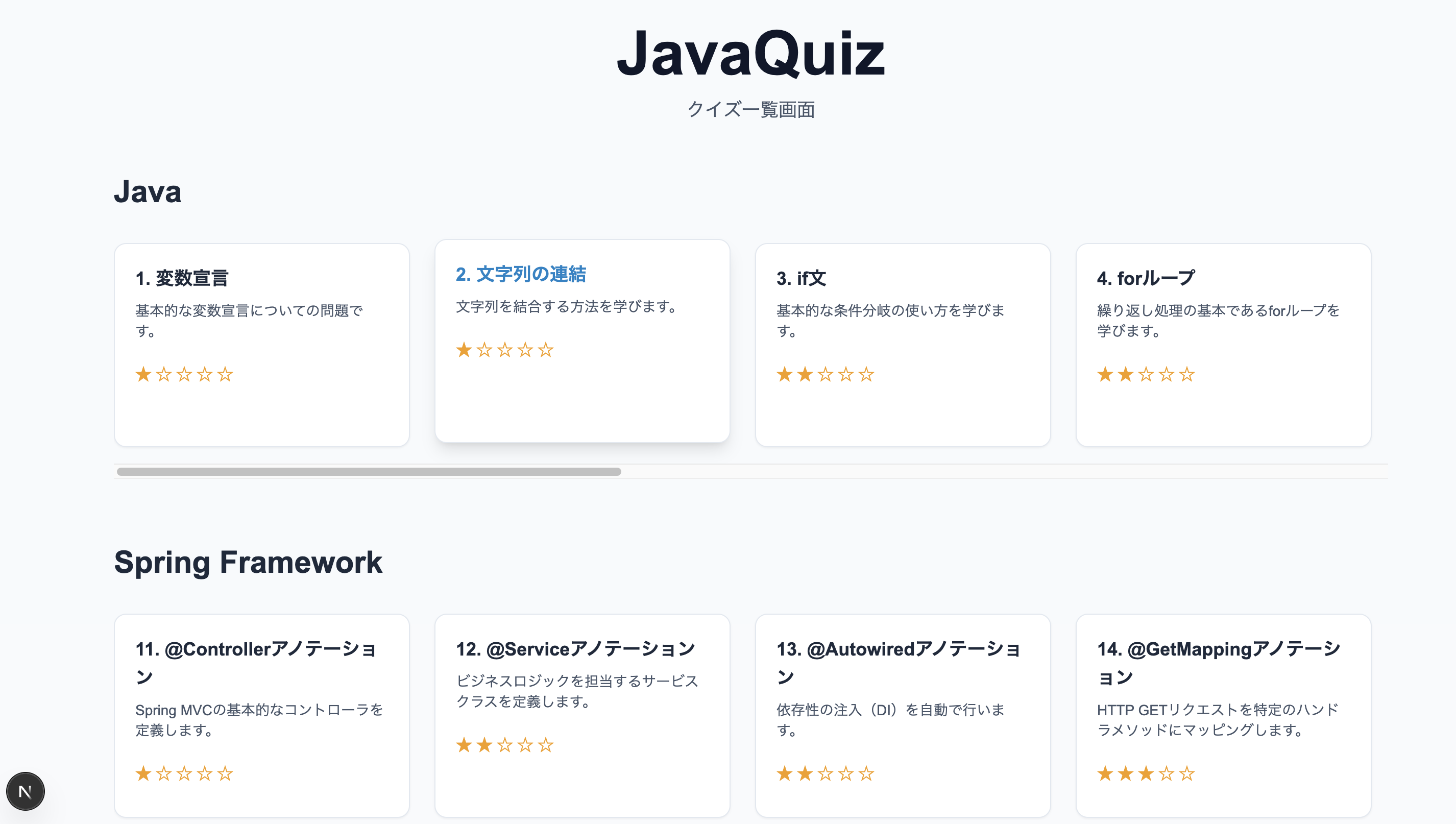
Task: Click description 文字列を結合する方法を学びます。
Action: 567,306
